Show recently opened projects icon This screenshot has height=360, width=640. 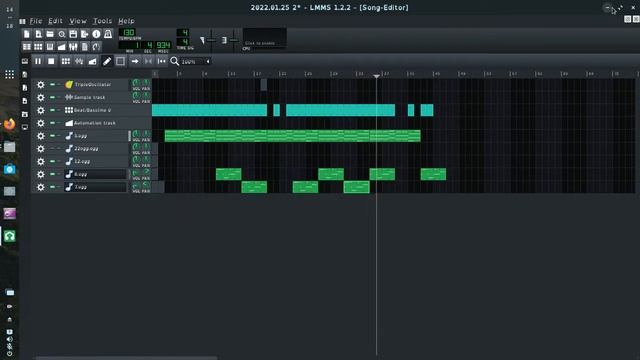pos(62,34)
